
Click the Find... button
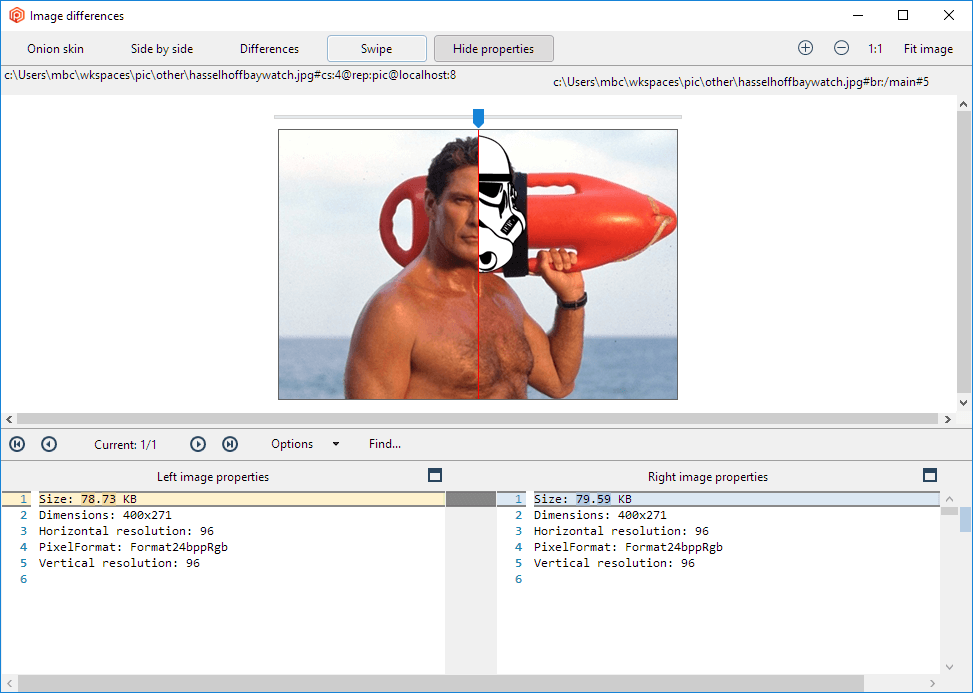coord(385,444)
